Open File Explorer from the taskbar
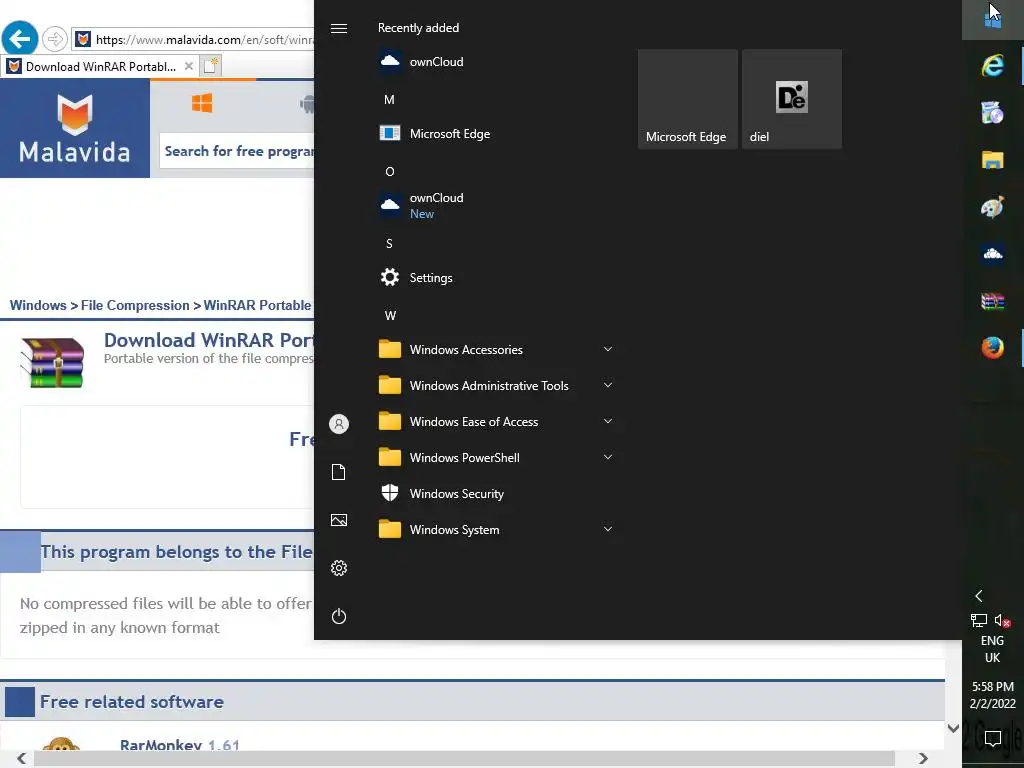Image resolution: width=1024 pixels, height=768 pixels. point(993,160)
